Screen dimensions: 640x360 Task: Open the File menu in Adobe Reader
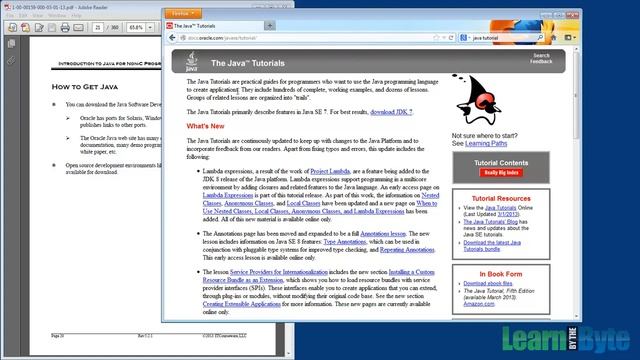point(9,16)
